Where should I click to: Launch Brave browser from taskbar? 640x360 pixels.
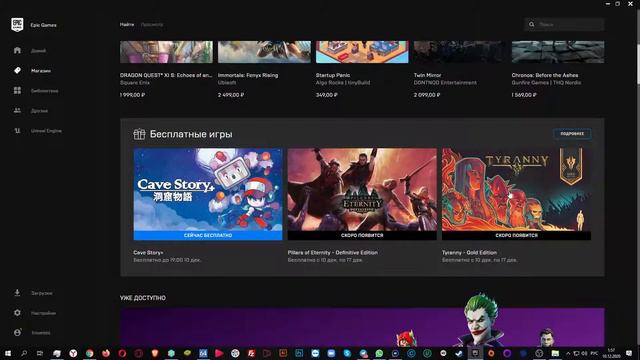click(x=155, y=353)
